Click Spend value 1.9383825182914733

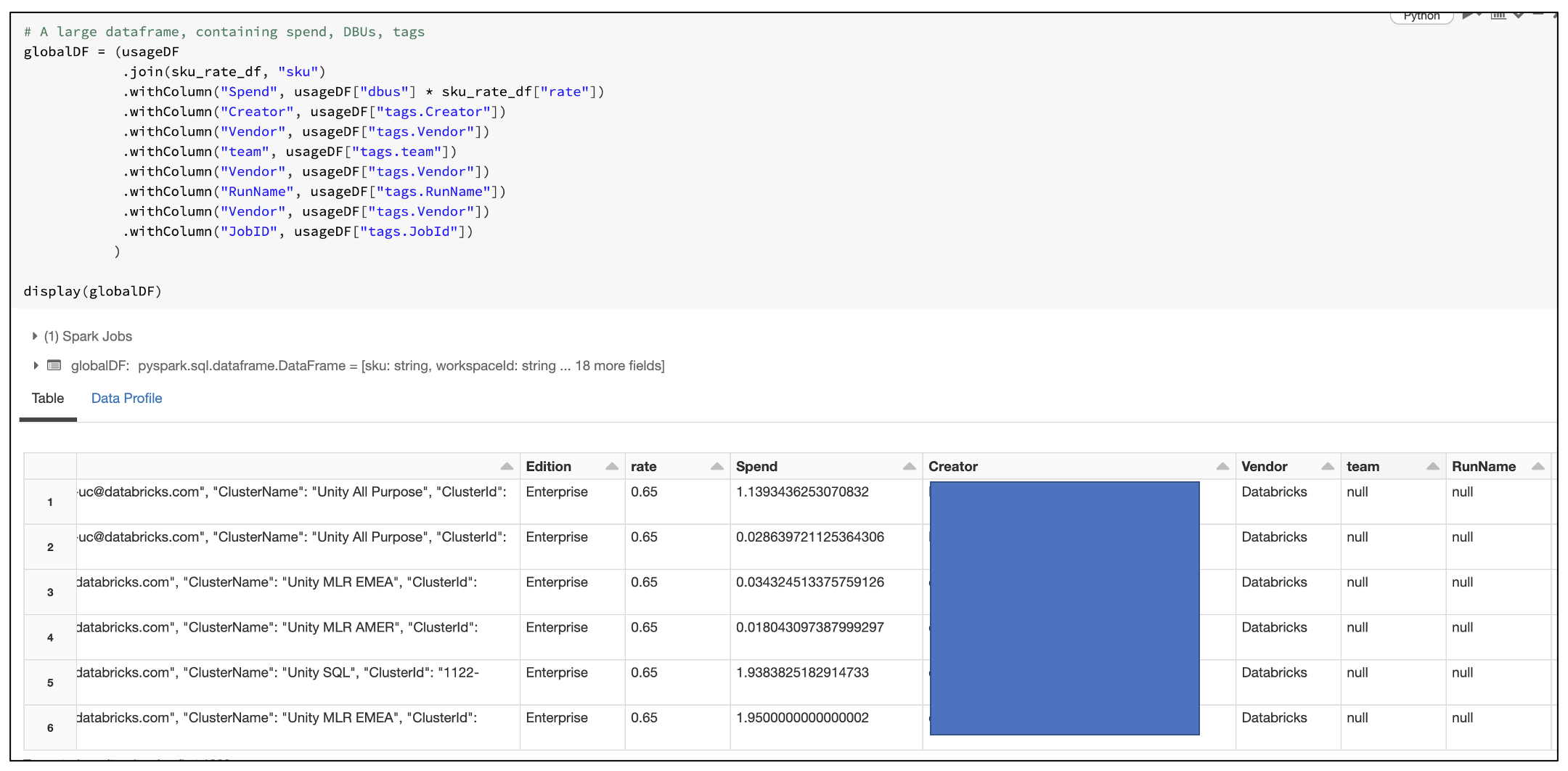802,672
